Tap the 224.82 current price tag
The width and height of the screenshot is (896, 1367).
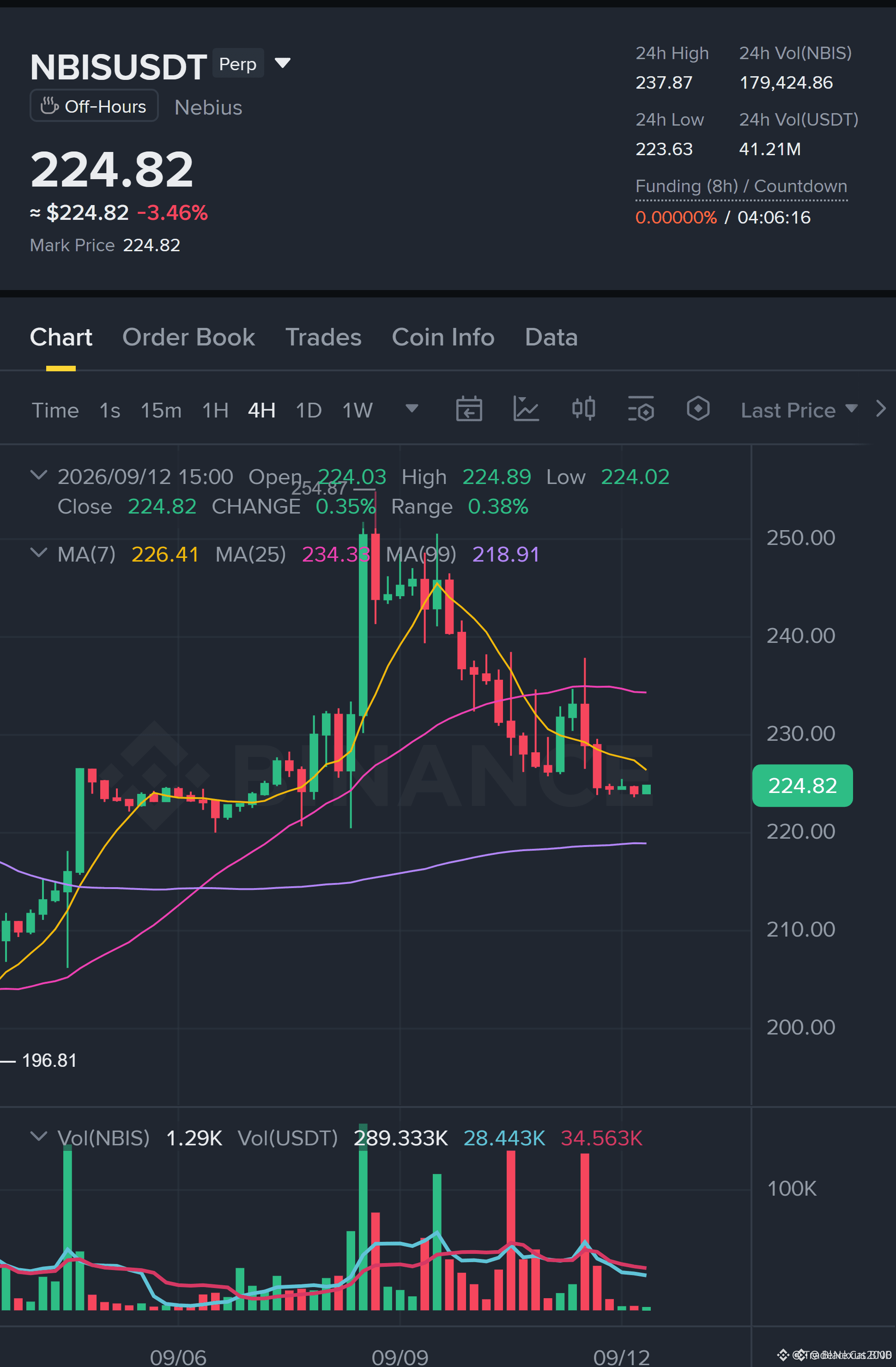pos(802,785)
